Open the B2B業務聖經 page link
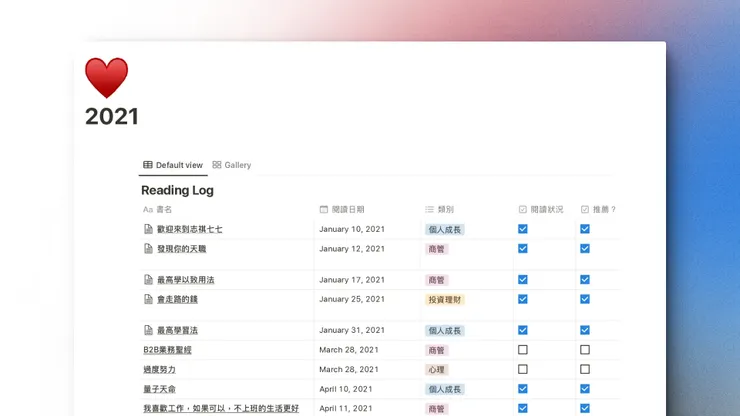 click(x=168, y=350)
